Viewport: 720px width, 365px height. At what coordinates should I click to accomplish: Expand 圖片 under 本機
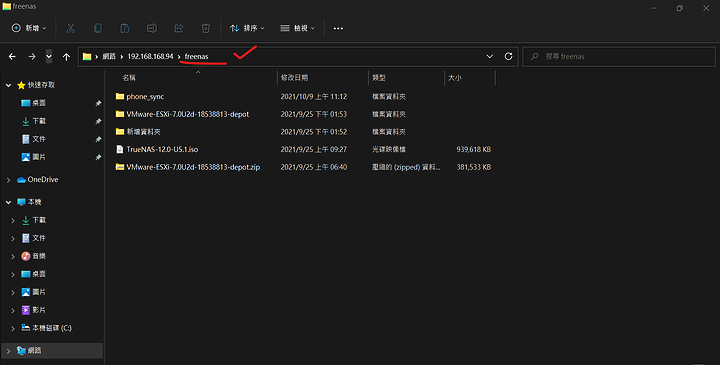coord(13,292)
